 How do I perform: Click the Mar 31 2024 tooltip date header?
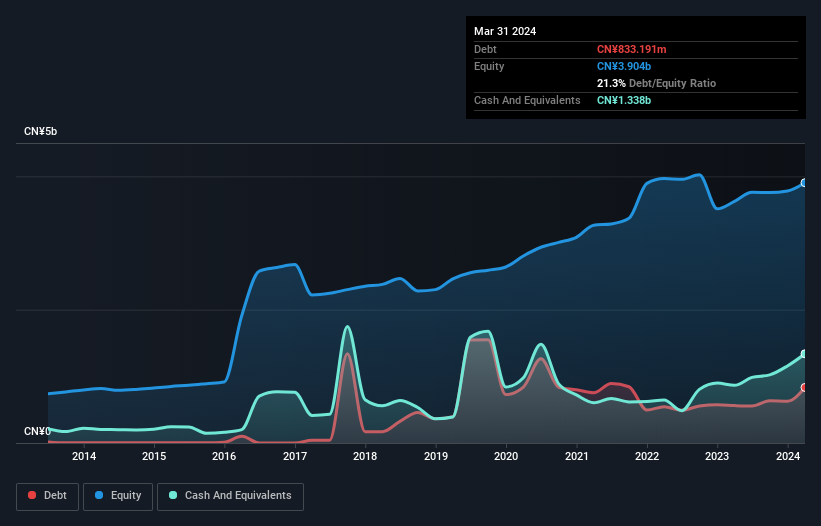tap(505, 31)
